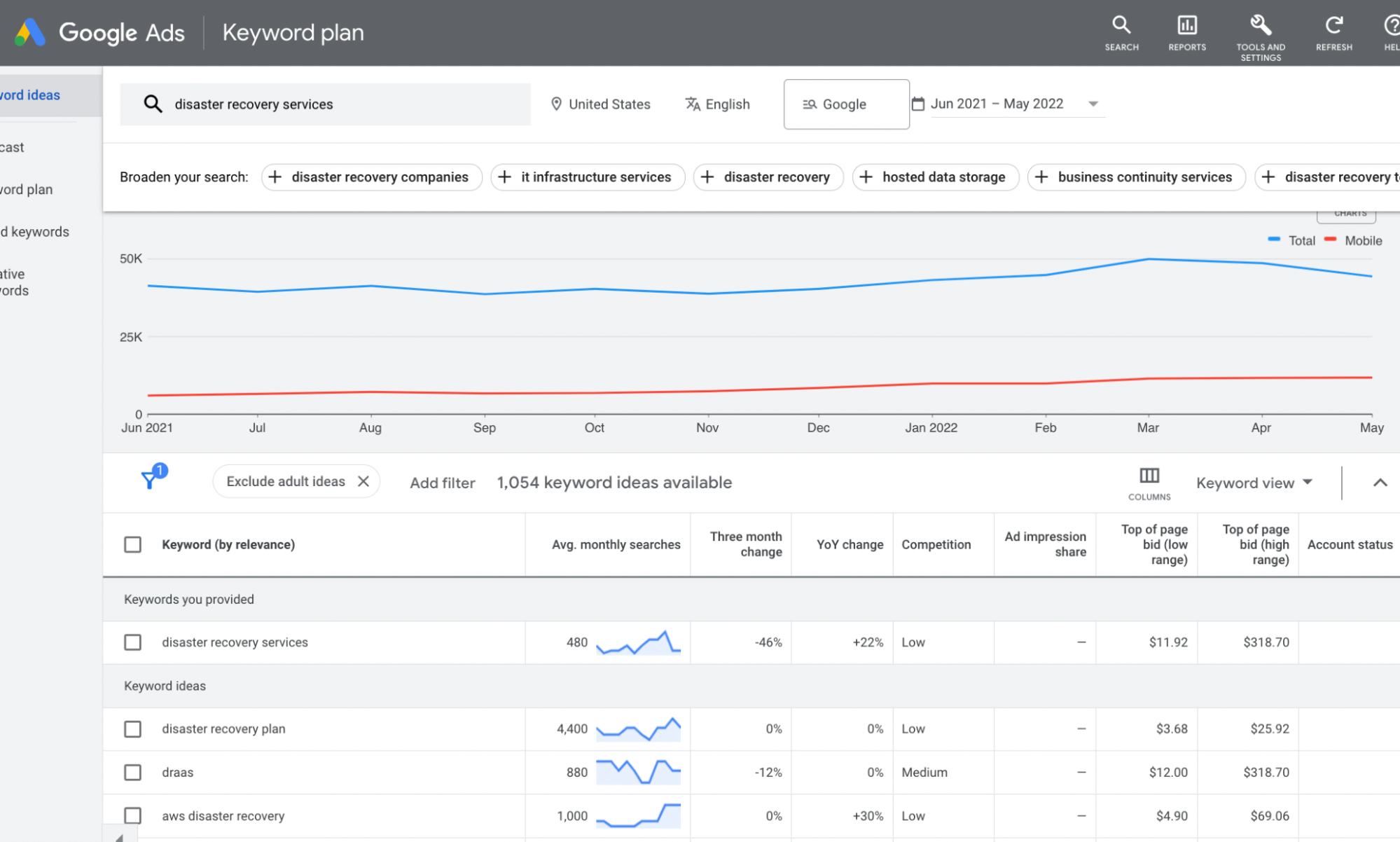
Task: Toggle the select-all keywords header checkbox
Action: 132,544
